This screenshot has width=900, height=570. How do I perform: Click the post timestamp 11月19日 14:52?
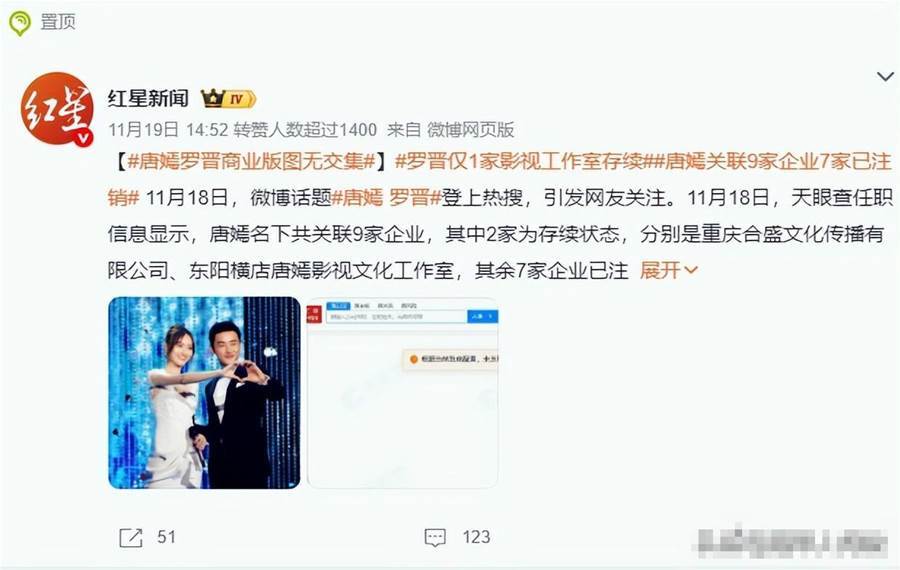(x=168, y=130)
